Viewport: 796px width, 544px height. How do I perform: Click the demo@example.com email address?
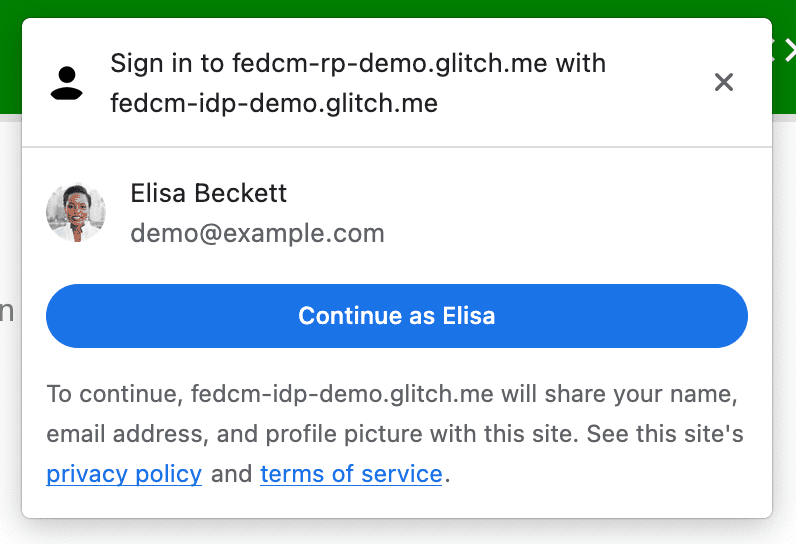click(x=257, y=234)
